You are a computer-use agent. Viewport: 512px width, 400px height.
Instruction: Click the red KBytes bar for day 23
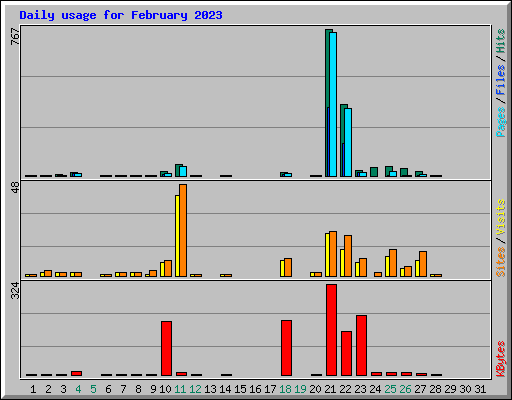click(x=361, y=345)
